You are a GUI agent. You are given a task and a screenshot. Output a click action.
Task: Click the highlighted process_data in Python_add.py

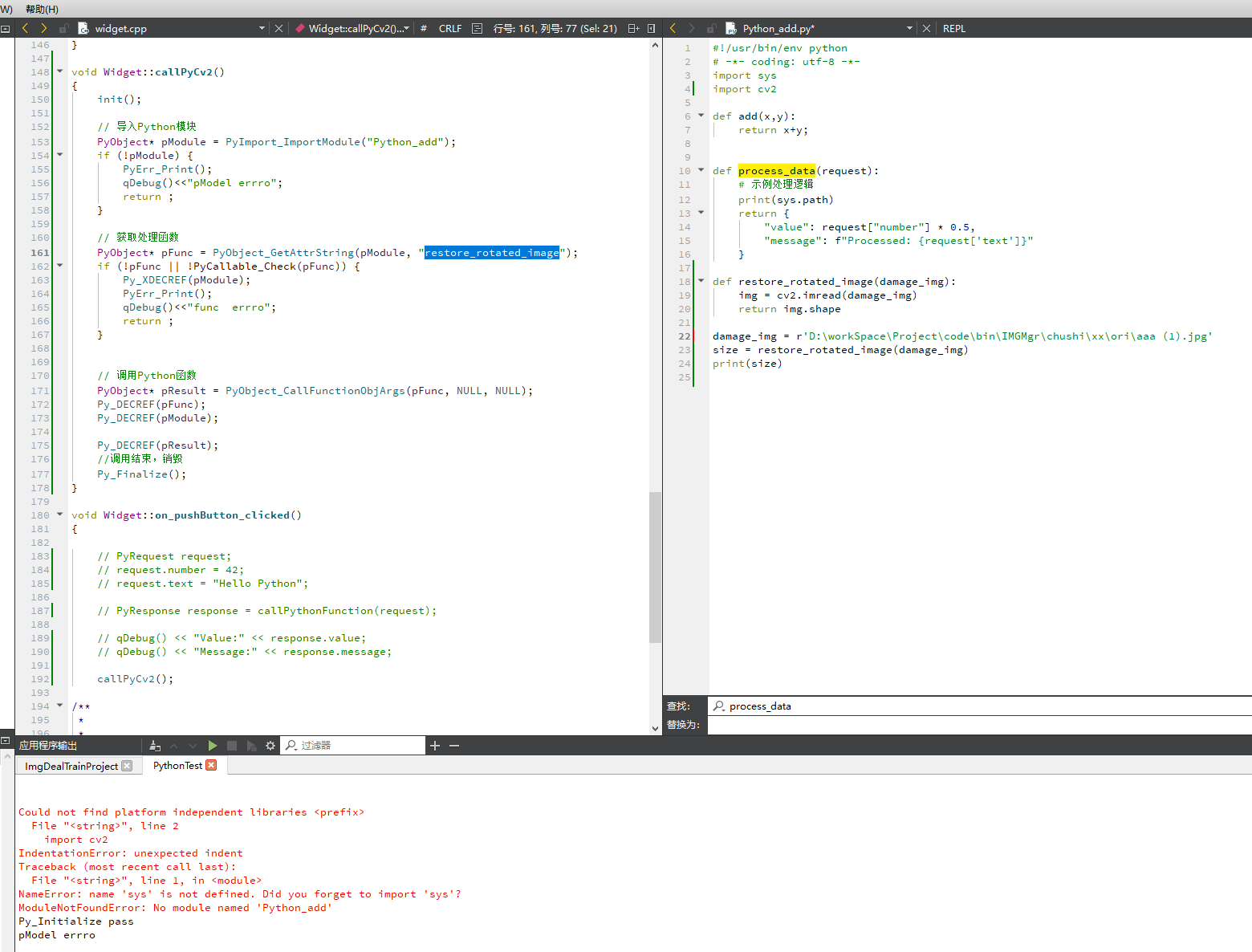coord(776,170)
